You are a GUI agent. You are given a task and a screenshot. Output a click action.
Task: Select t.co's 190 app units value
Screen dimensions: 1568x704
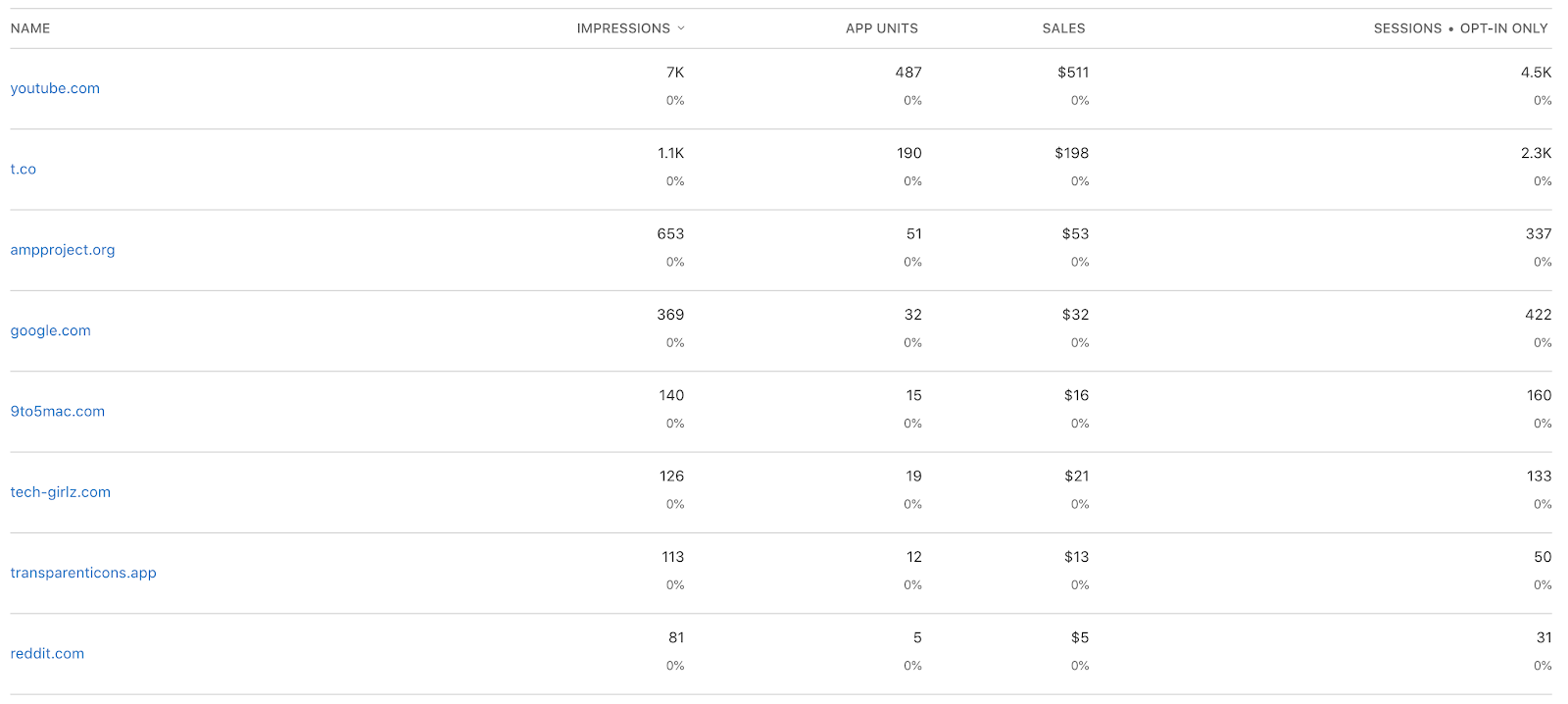click(908, 153)
